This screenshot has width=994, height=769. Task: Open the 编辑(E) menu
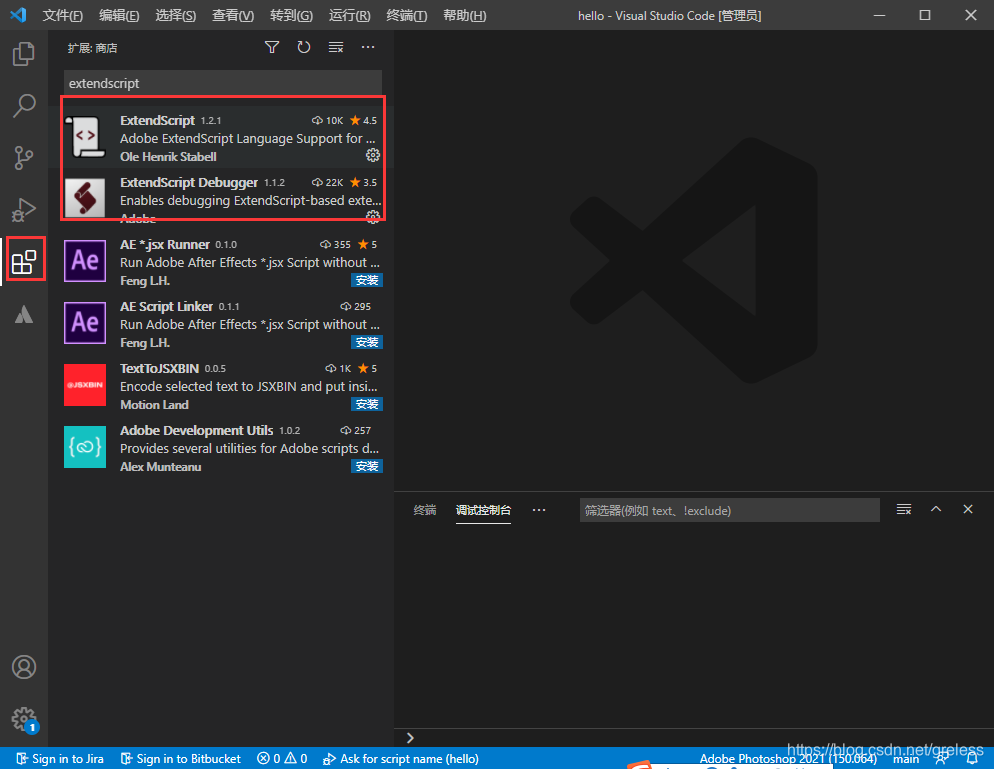click(119, 15)
